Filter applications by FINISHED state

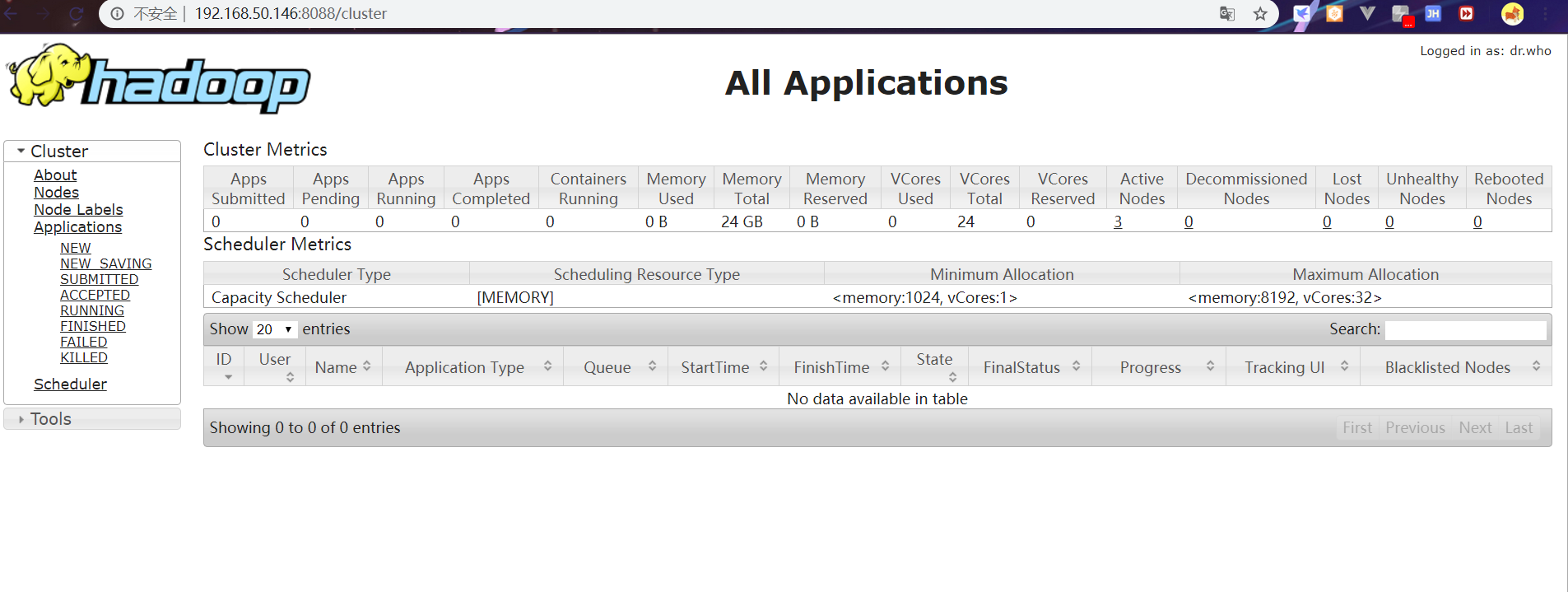point(93,326)
